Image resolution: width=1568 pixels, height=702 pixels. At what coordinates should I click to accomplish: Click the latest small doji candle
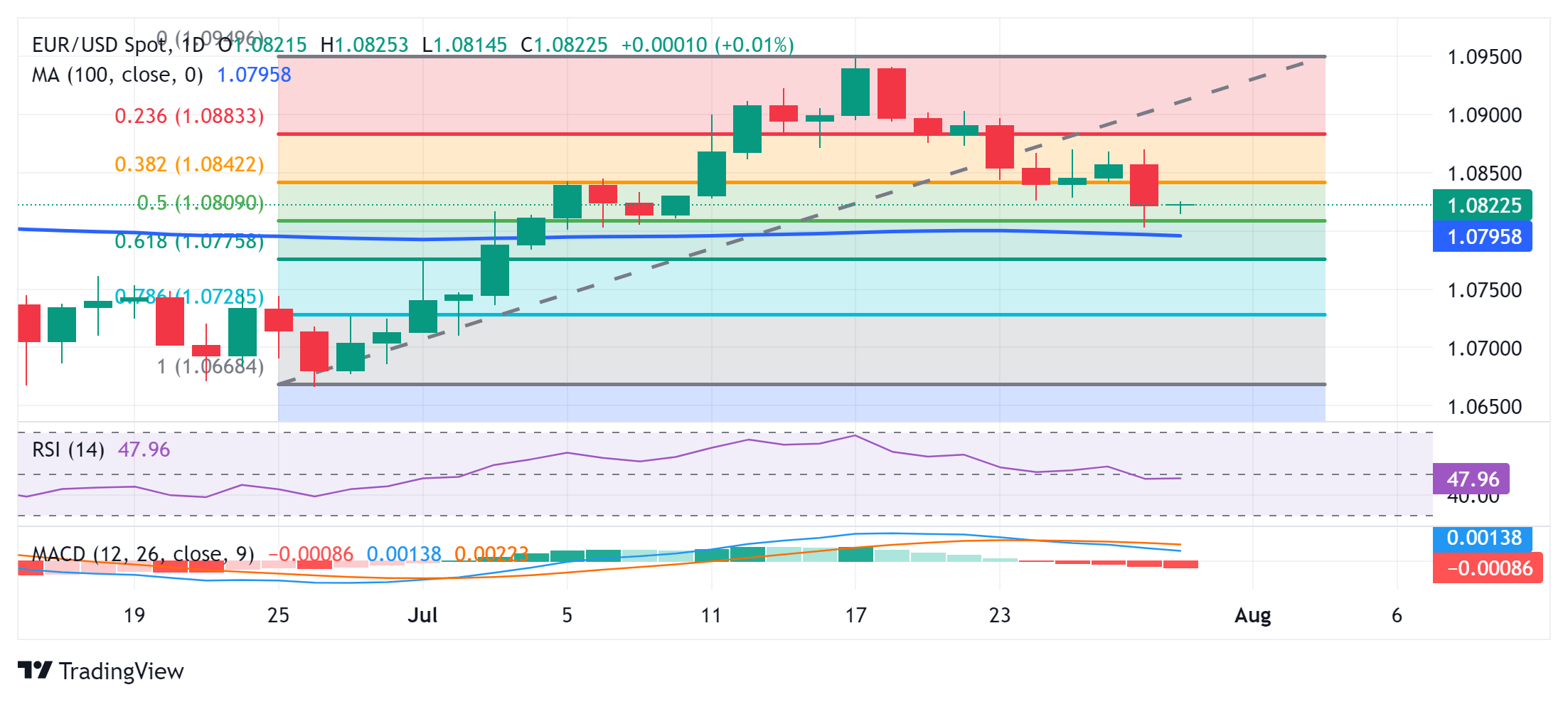[x=1180, y=206]
